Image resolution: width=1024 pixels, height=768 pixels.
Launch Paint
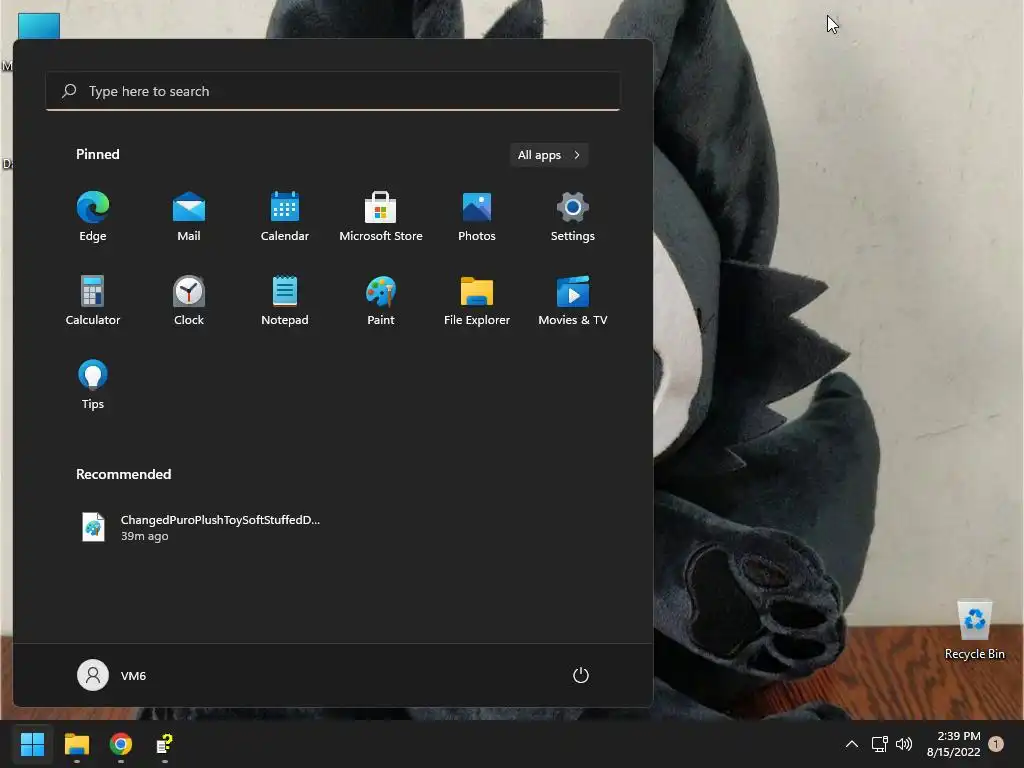pos(381,300)
